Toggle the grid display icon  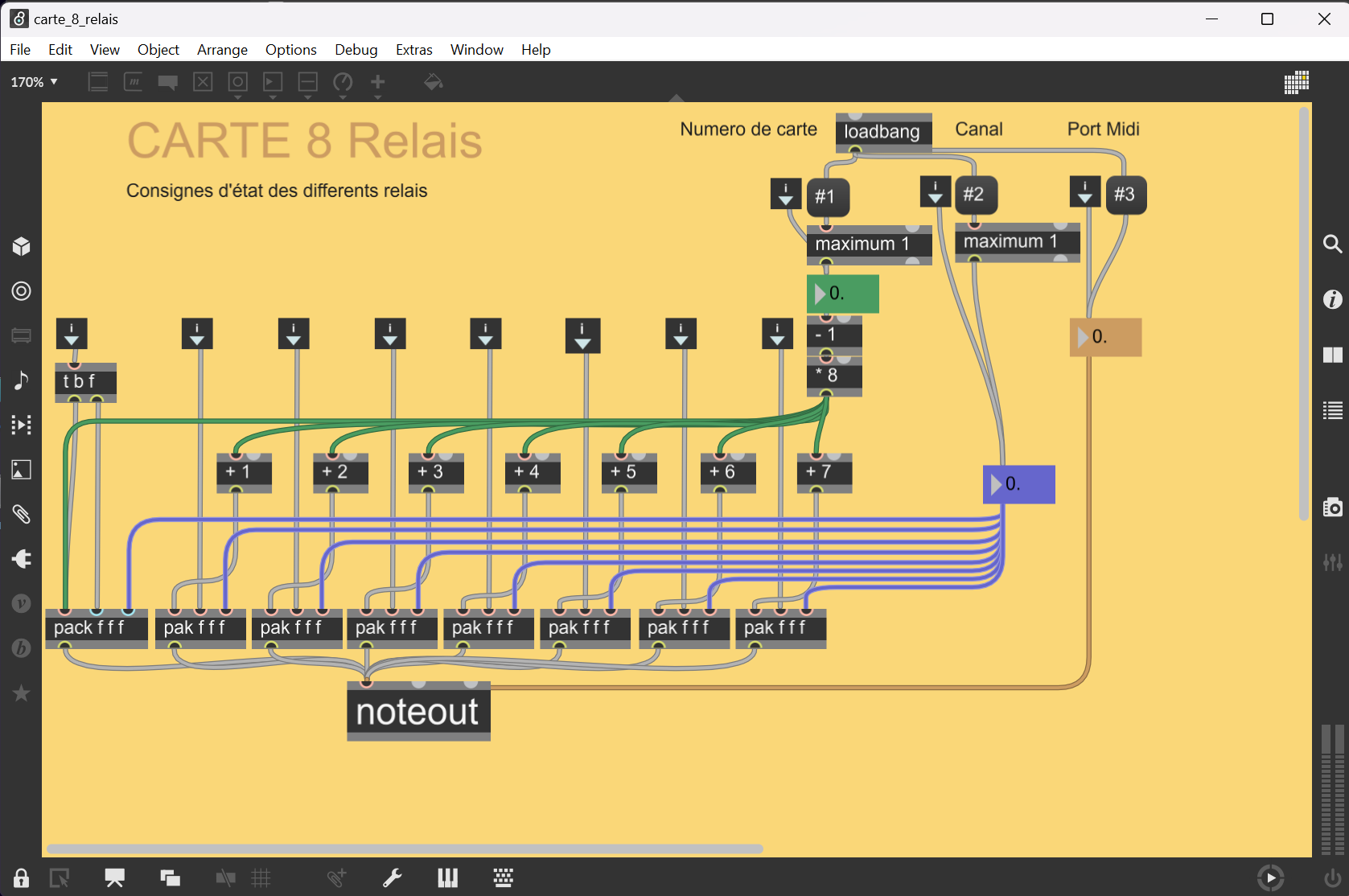click(x=261, y=878)
